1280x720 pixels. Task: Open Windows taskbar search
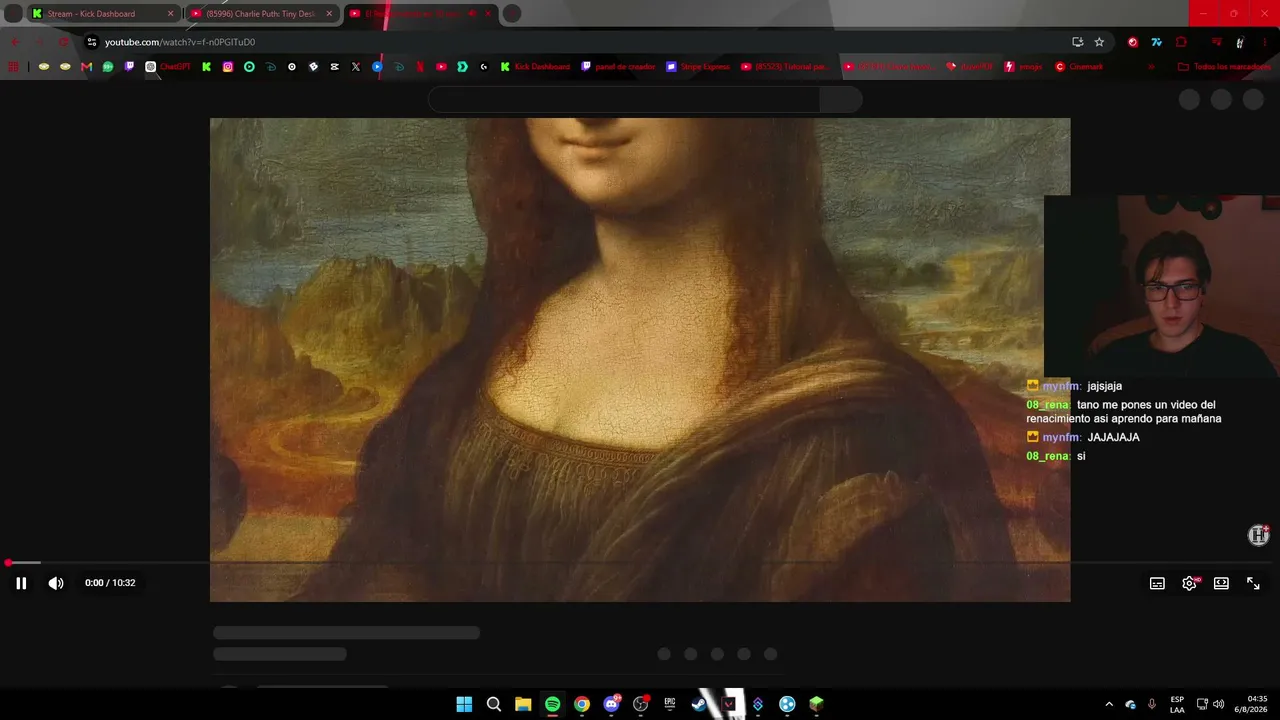(x=494, y=704)
